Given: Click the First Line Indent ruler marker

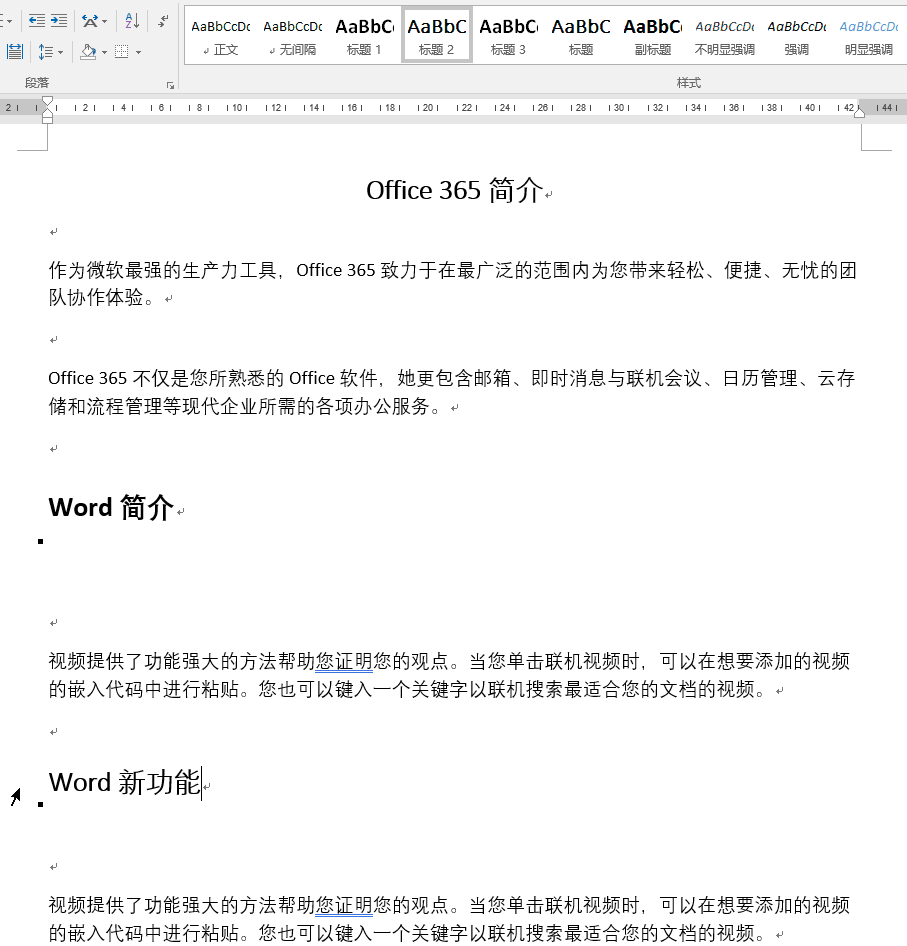Looking at the screenshot, I should [47, 101].
